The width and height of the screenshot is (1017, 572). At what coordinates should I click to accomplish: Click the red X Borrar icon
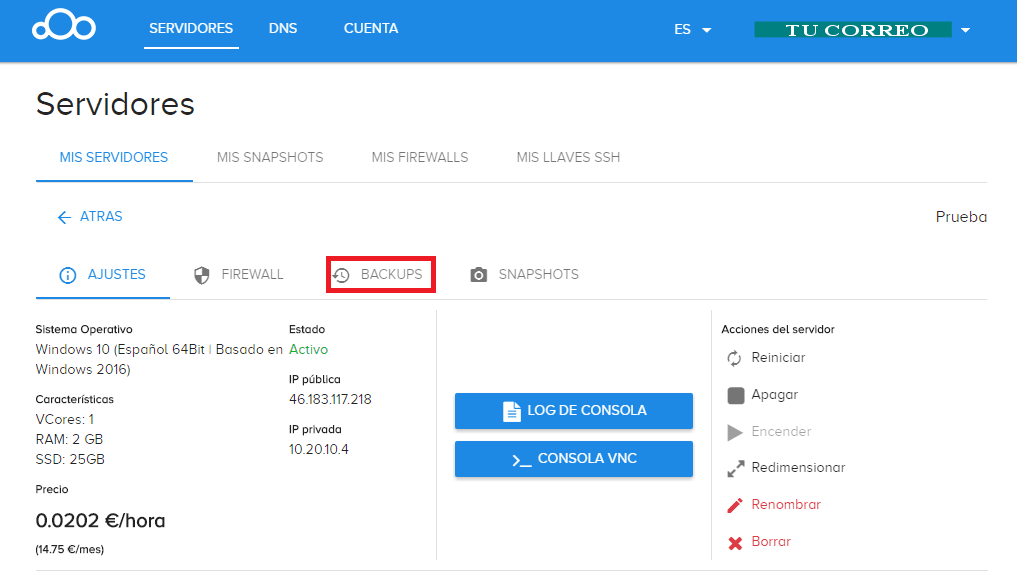735,543
